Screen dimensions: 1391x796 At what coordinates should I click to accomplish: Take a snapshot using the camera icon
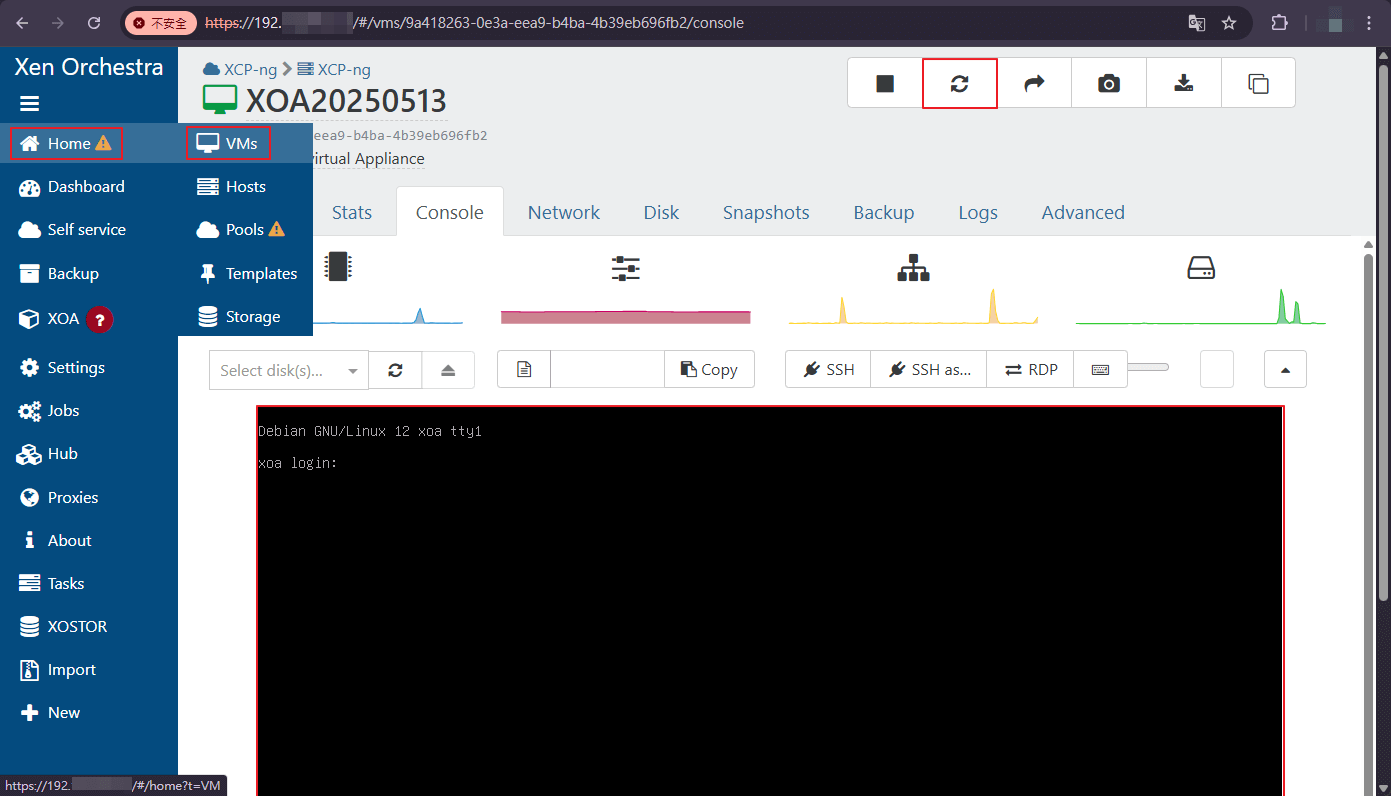tap(1109, 83)
